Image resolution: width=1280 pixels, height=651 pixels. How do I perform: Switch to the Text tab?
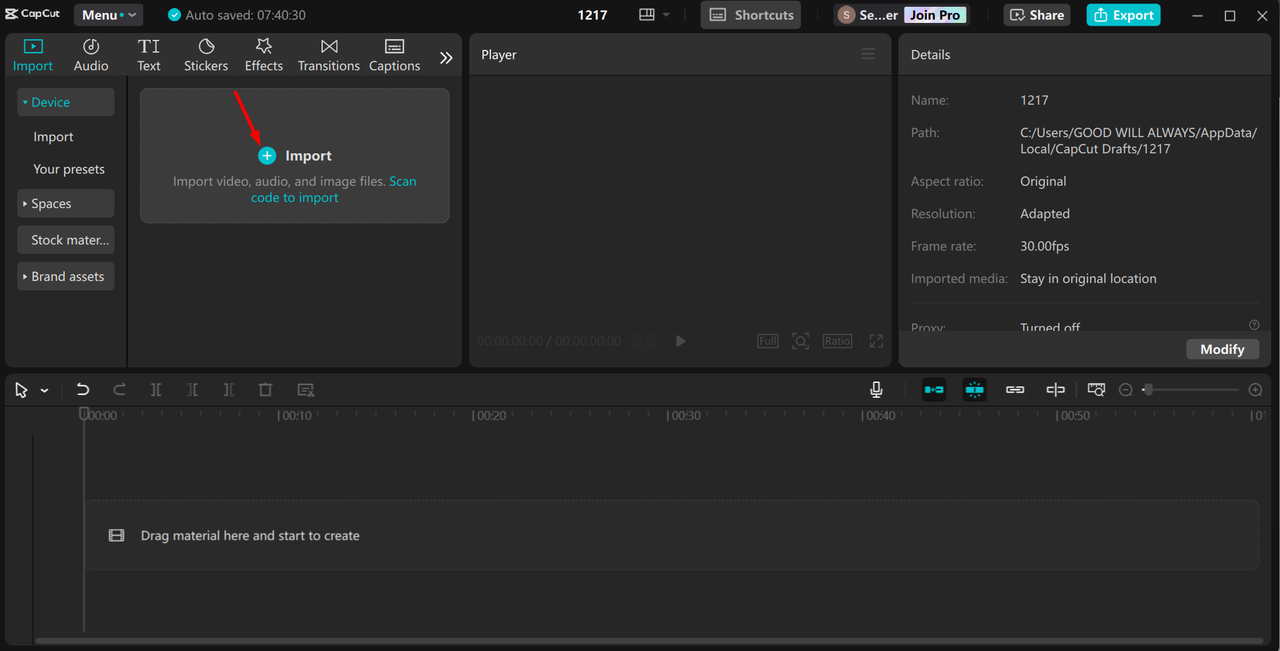click(x=149, y=55)
